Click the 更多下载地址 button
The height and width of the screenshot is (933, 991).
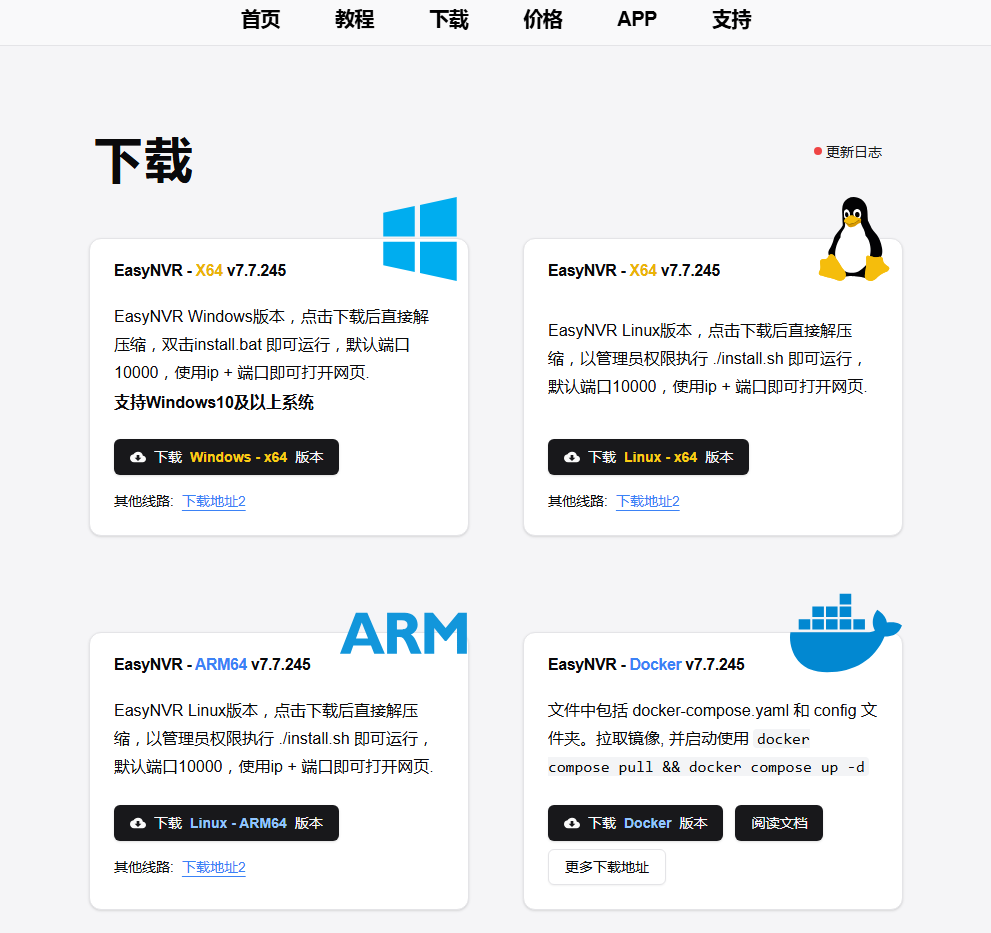tap(606, 867)
